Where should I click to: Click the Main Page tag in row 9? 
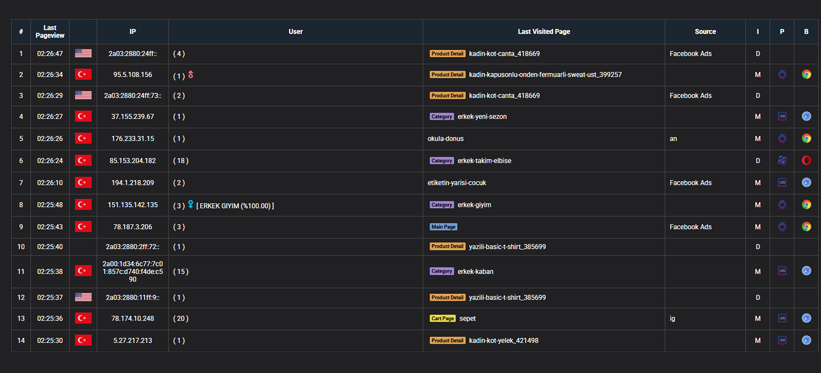(443, 227)
